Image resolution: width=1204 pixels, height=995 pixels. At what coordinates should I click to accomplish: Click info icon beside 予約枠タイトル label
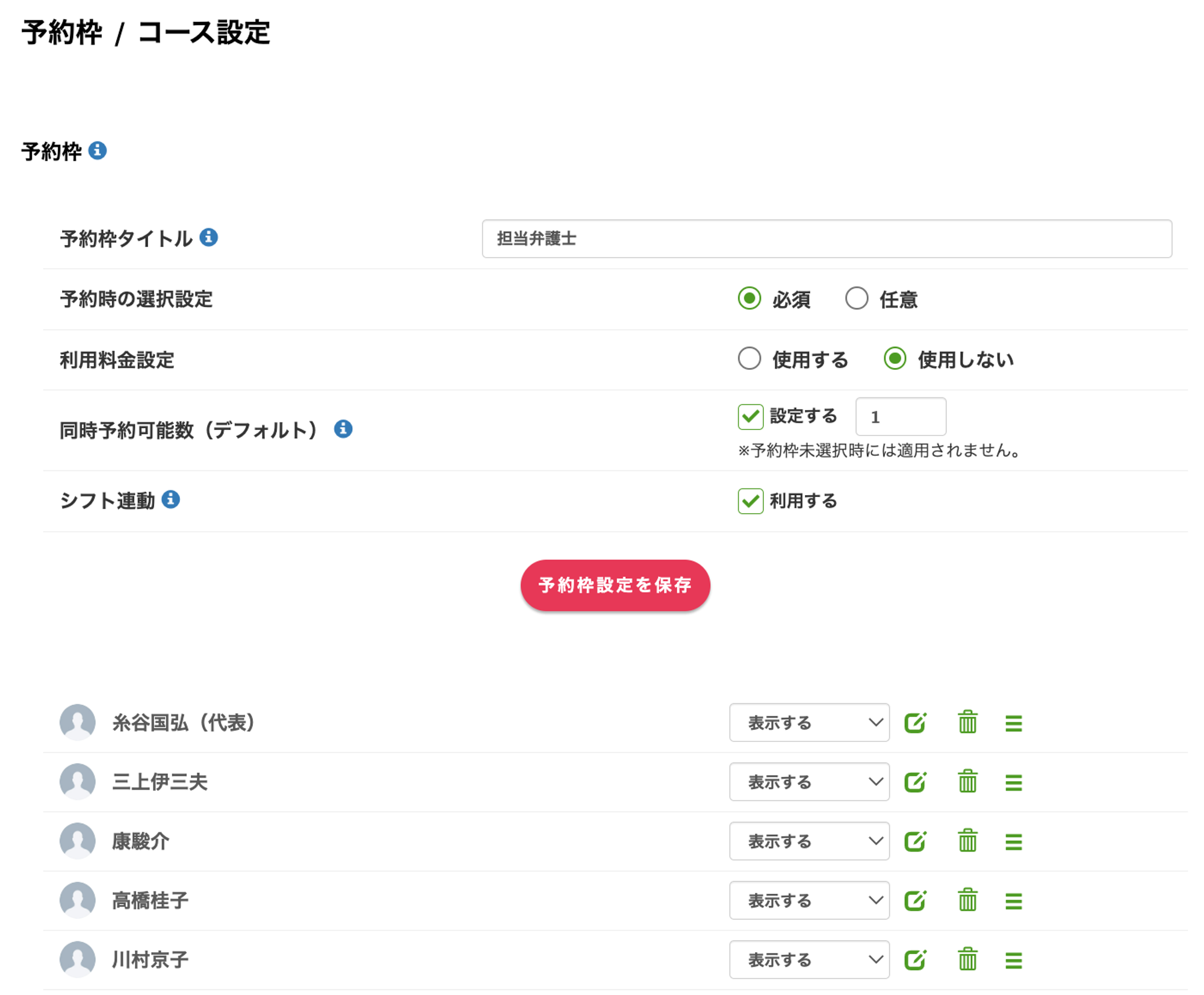(x=209, y=237)
